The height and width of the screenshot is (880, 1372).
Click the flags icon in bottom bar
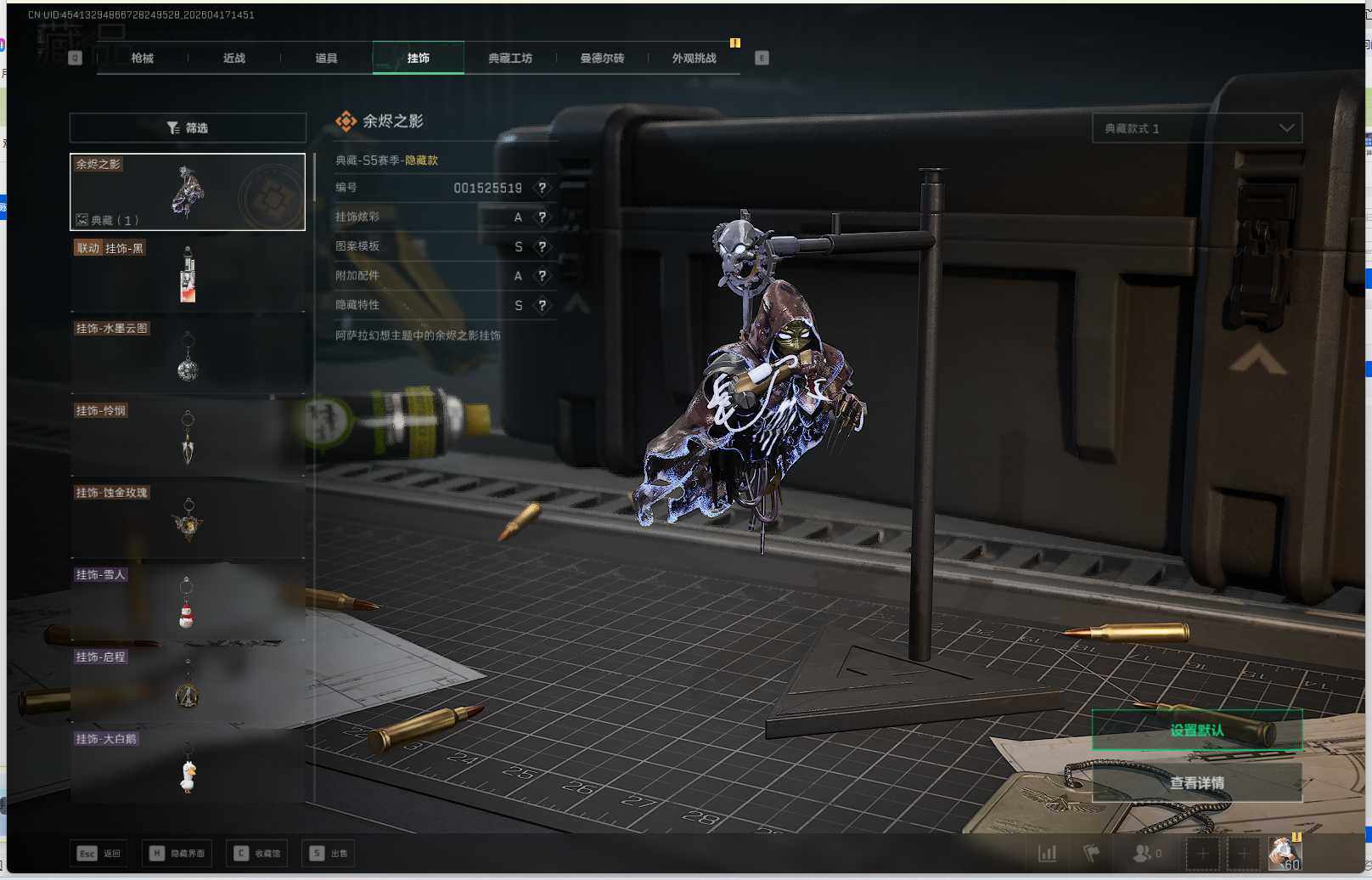(x=1092, y=853)
